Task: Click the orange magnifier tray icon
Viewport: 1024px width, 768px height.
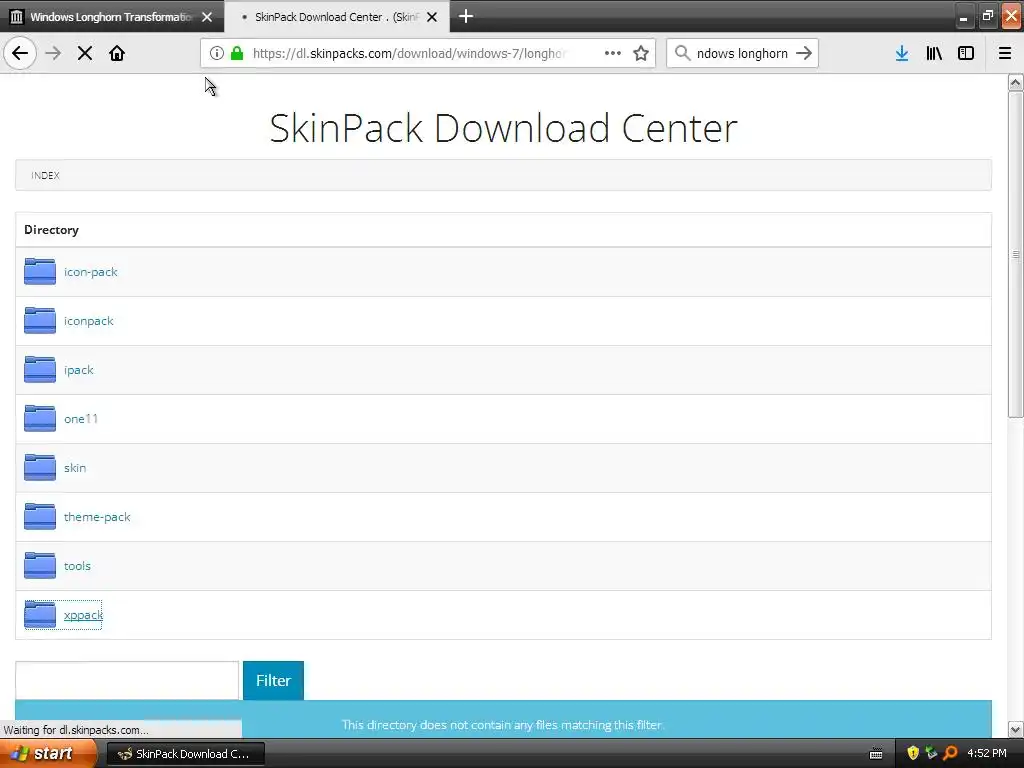Action: 950,753
